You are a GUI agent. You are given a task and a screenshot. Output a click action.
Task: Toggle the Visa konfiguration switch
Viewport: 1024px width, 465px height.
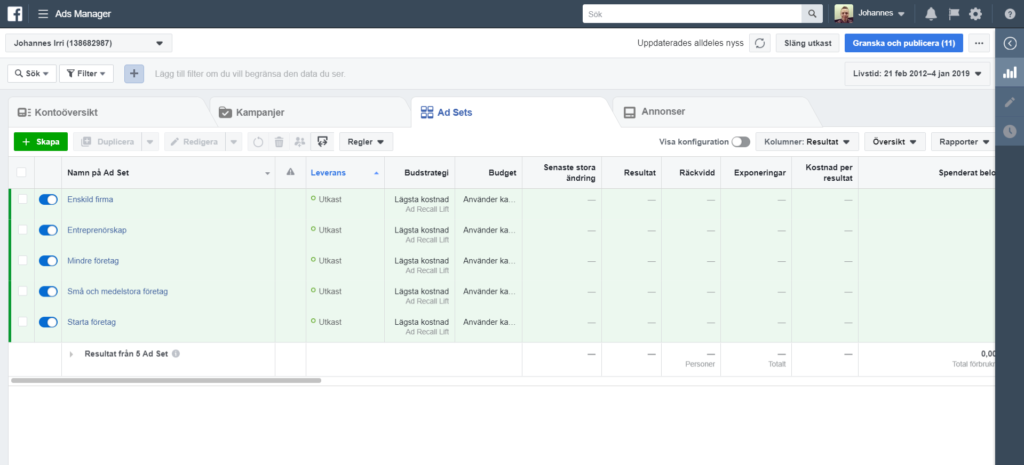[740, 142]
